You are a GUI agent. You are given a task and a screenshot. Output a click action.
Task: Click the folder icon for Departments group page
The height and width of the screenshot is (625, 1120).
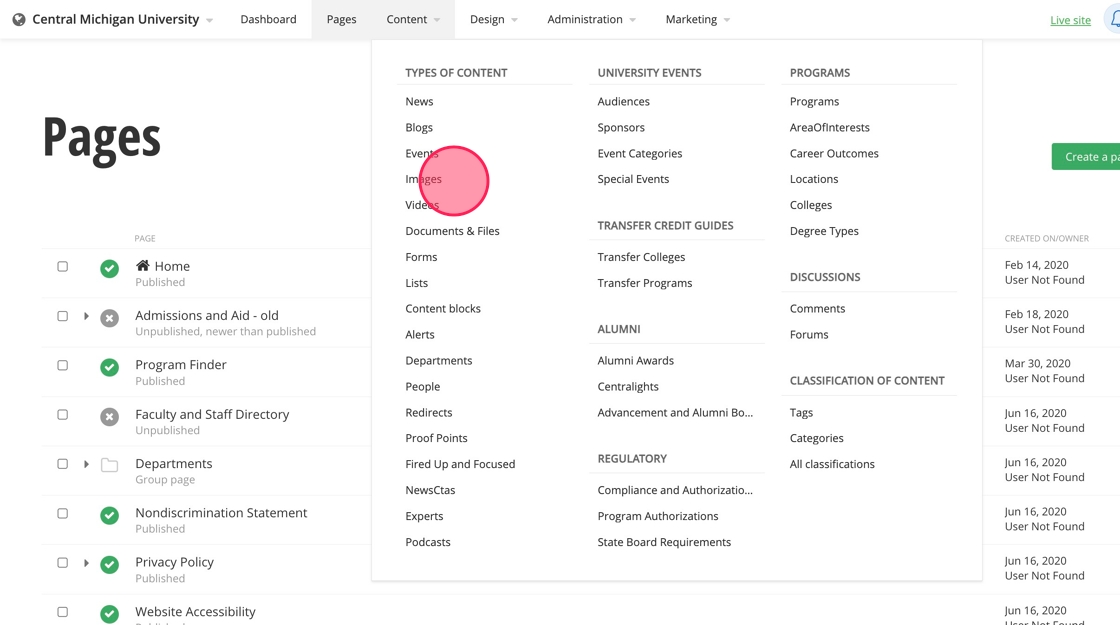[110, 465]
